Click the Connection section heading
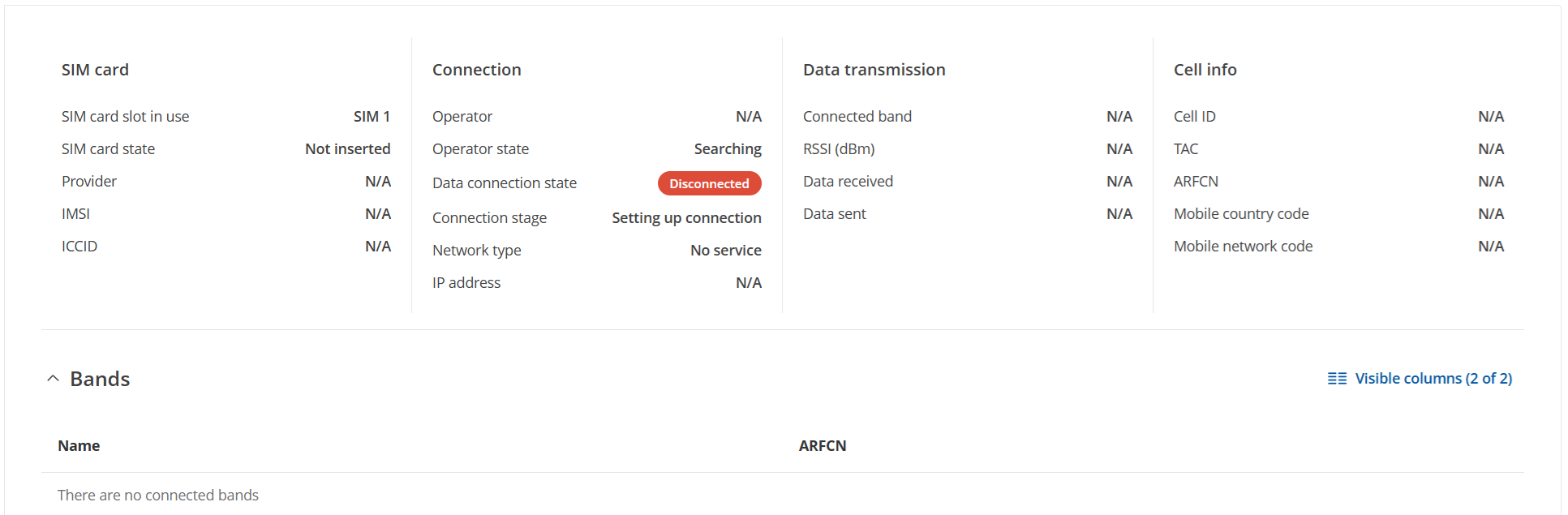This screenshot has height=515, width=1568. pos(477,70)
